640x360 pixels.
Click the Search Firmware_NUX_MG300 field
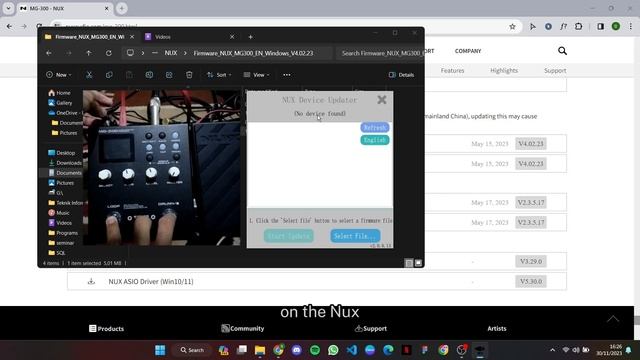[x=380, y=53]
